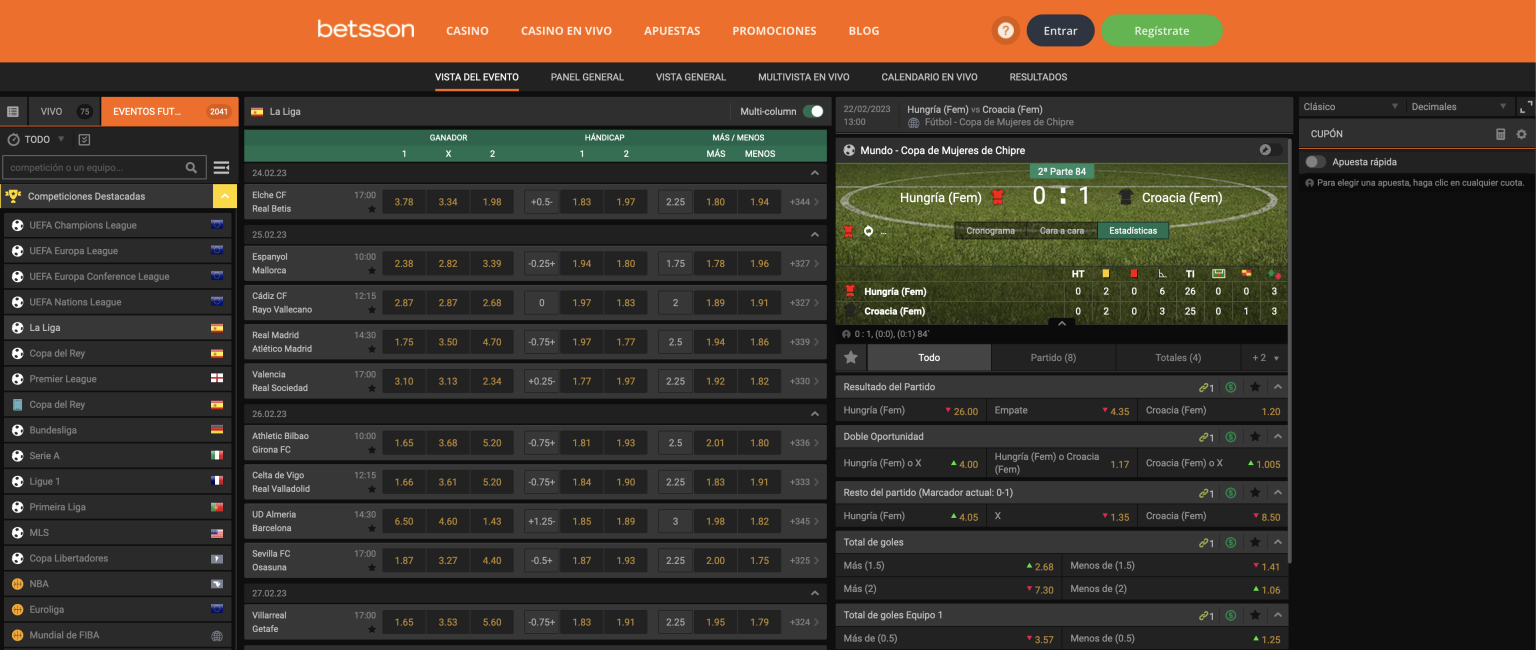
Task: Open the MULTIVISTA EN VIVO tab
Action: tap(803, 77)
